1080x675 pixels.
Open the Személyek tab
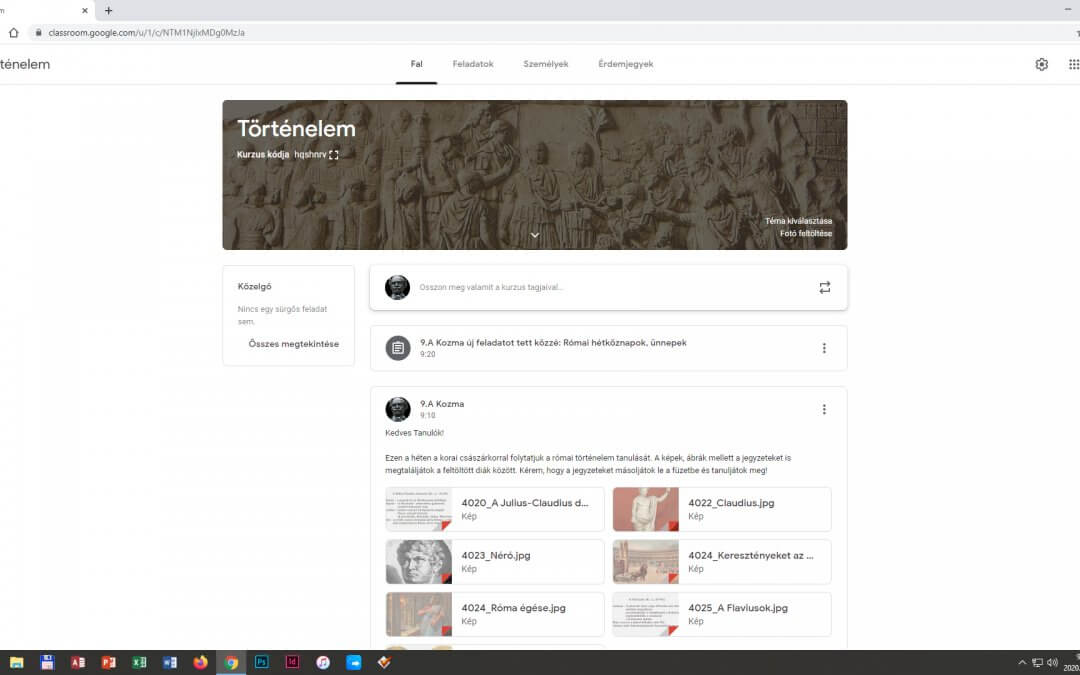tap(545, 63)
